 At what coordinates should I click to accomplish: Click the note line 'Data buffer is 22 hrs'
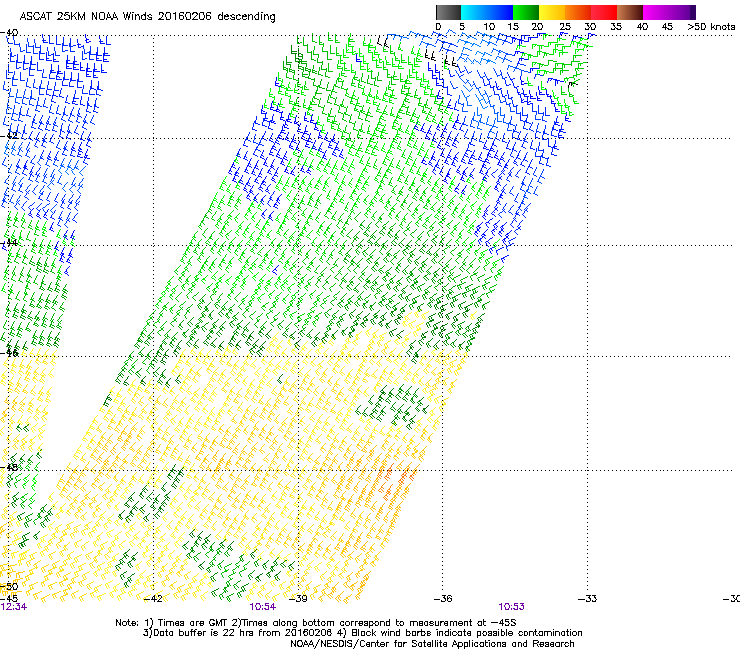pyautogui.click(x=362, y=633)
